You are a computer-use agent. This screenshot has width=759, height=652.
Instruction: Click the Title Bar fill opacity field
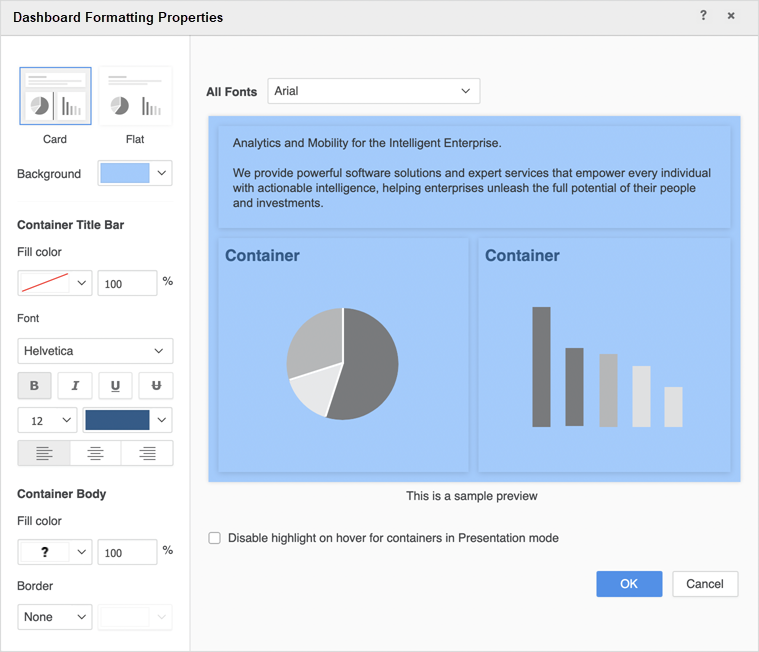[x=127, y=283]
